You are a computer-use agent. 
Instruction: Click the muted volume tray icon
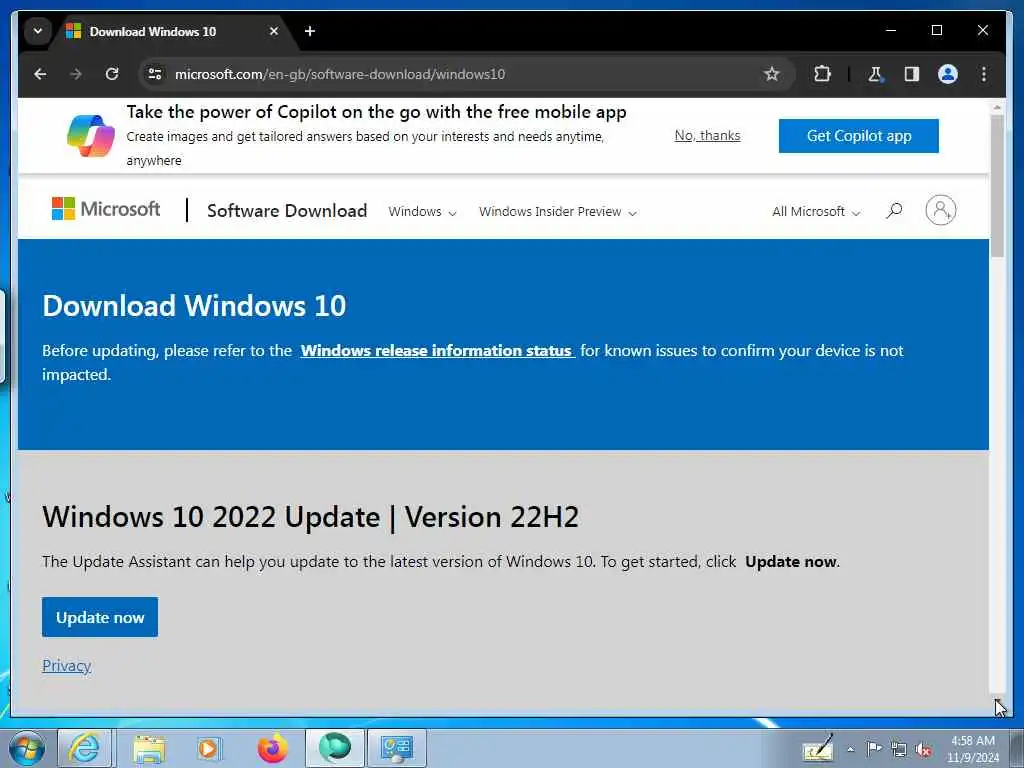(x=923, y=750)
